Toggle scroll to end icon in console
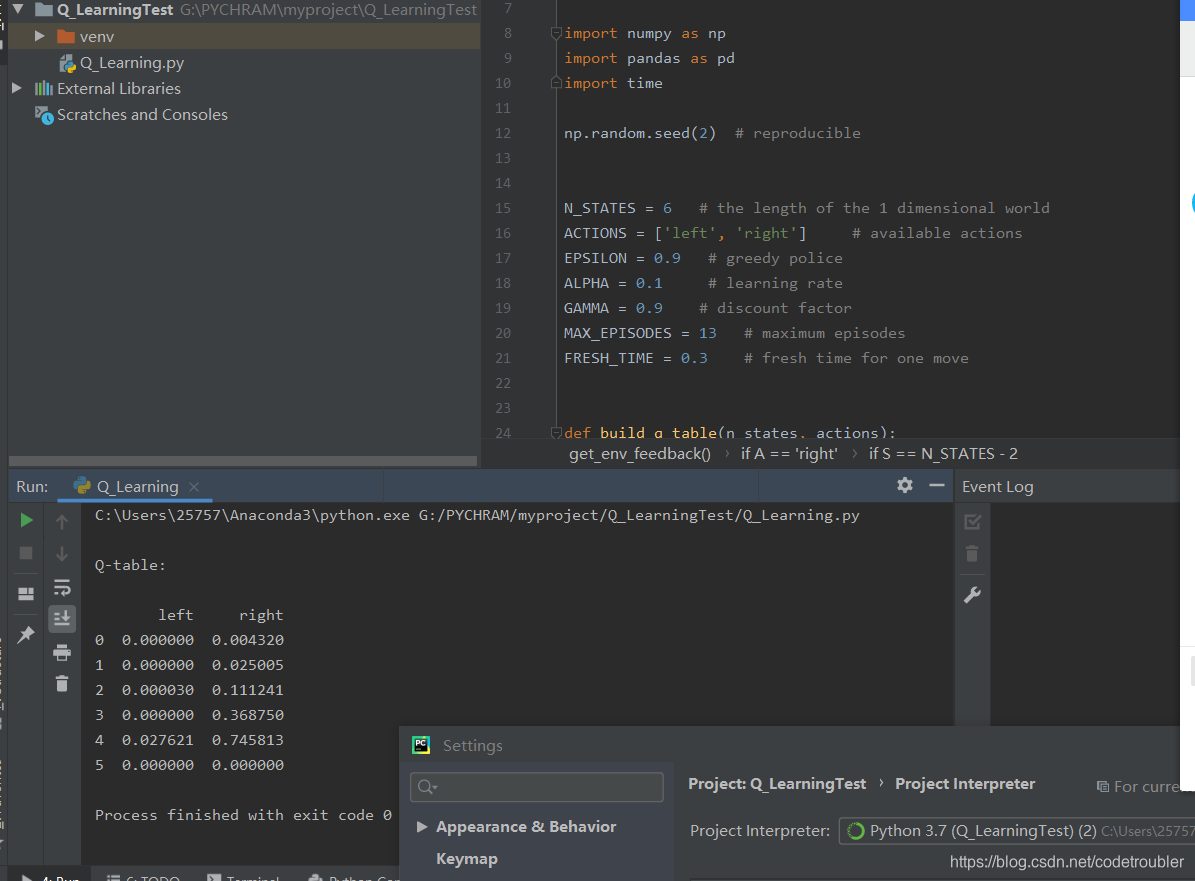Screen dimensions: 1195x881 pyautogui.click(x=62, y=618)
